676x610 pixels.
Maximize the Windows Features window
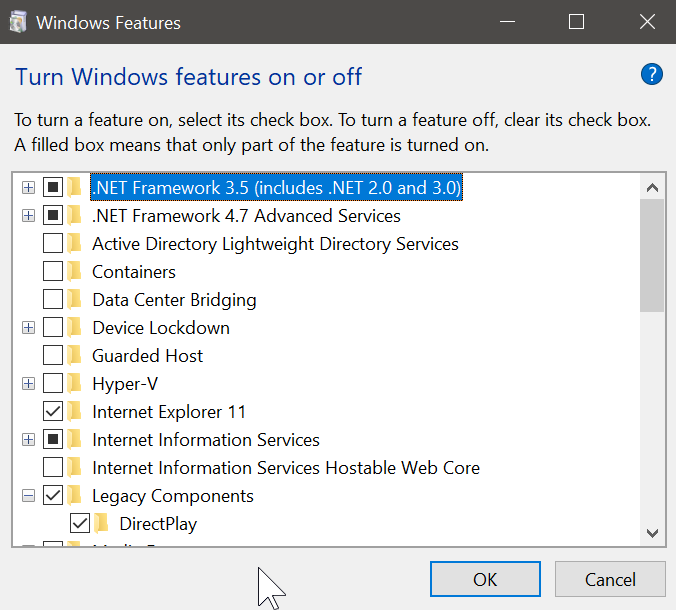pyautogui.click(x=576, y=22)
